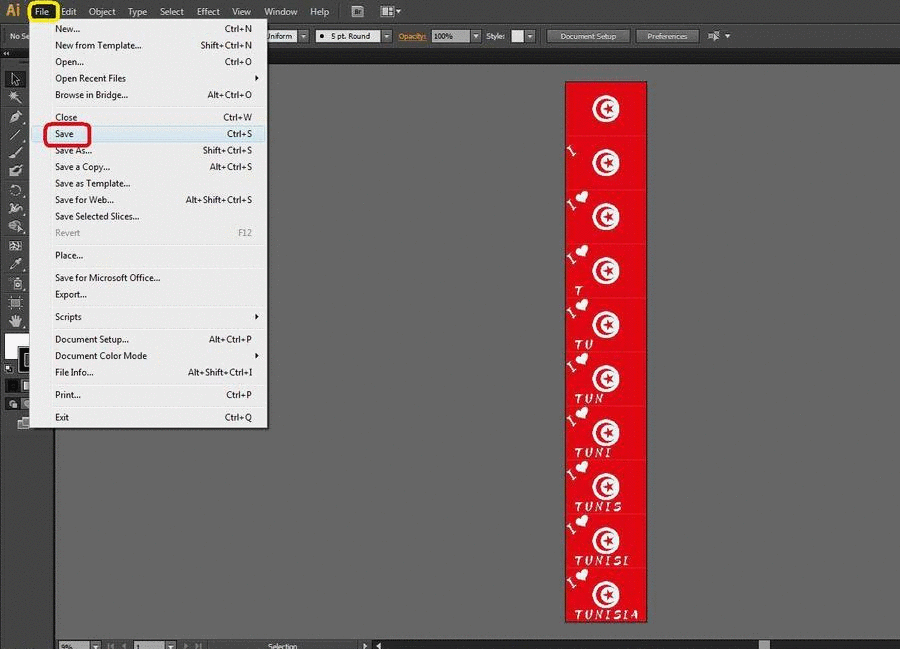Viewport: 900px width, 649px height.
Task: Open the 5 pt. Round brush dropdown
Action: [387, 36]
